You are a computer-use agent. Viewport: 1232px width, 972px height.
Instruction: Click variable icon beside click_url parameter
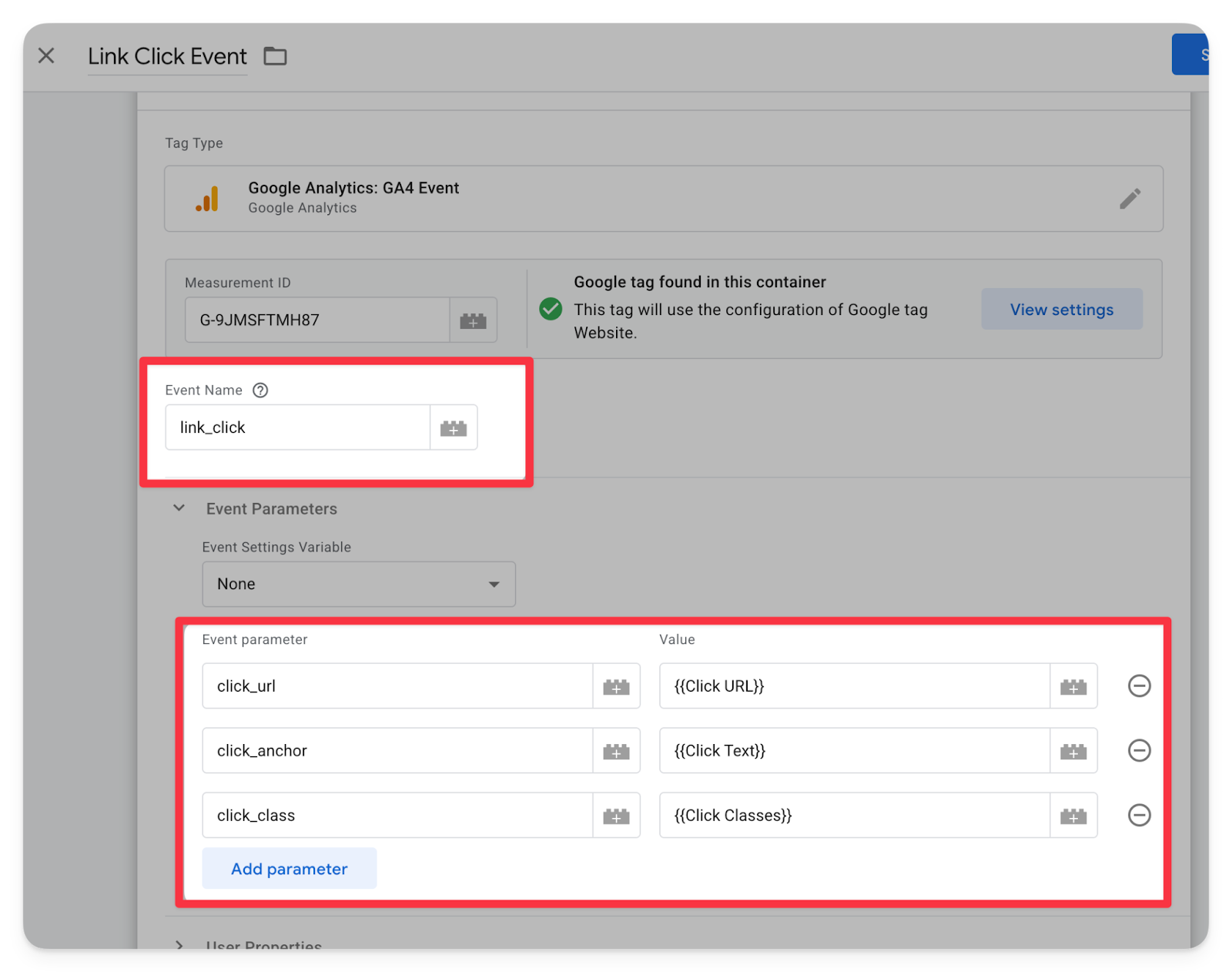point(616,686)
